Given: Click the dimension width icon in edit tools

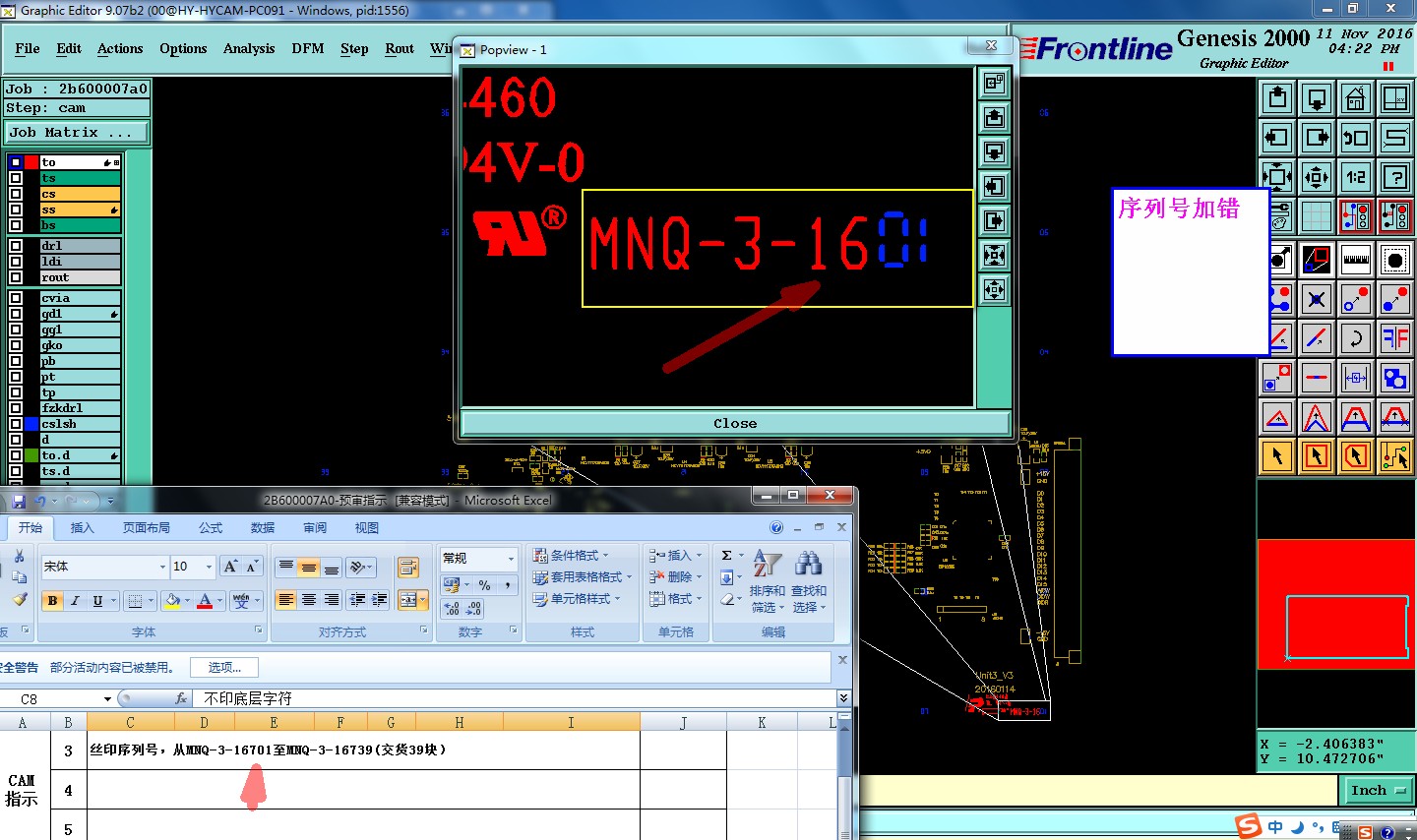Looking at the screenshot, I should pos(1356,378).
